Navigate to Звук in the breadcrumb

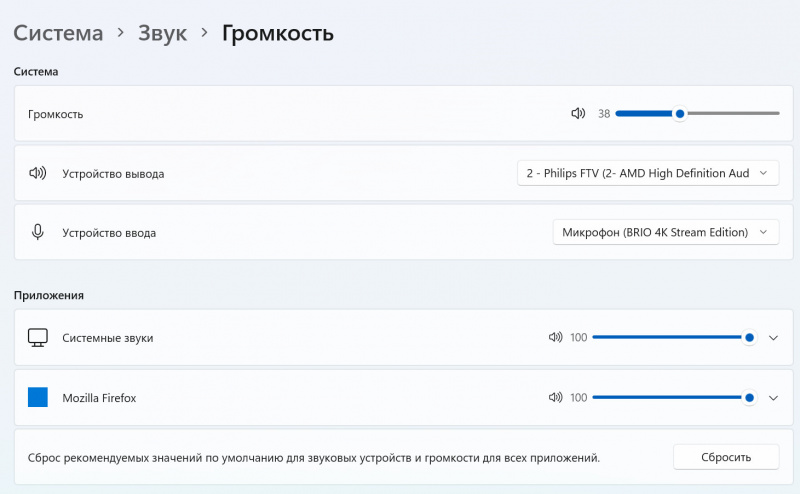point(162,33)
